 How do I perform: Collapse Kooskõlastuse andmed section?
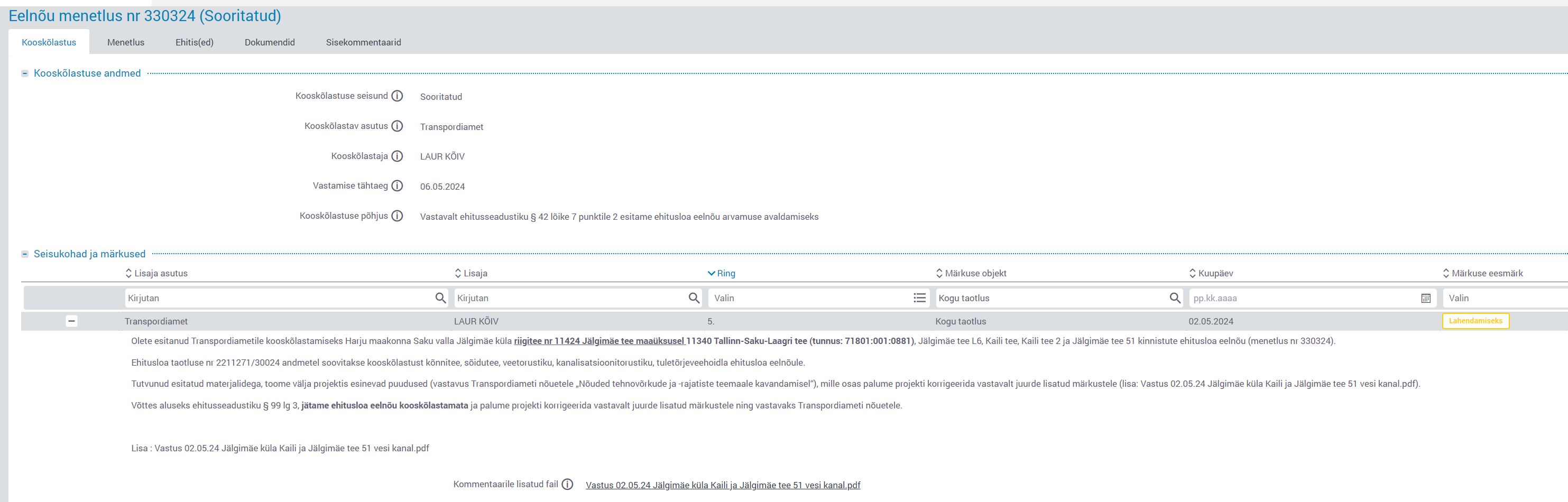pos(25,73)
